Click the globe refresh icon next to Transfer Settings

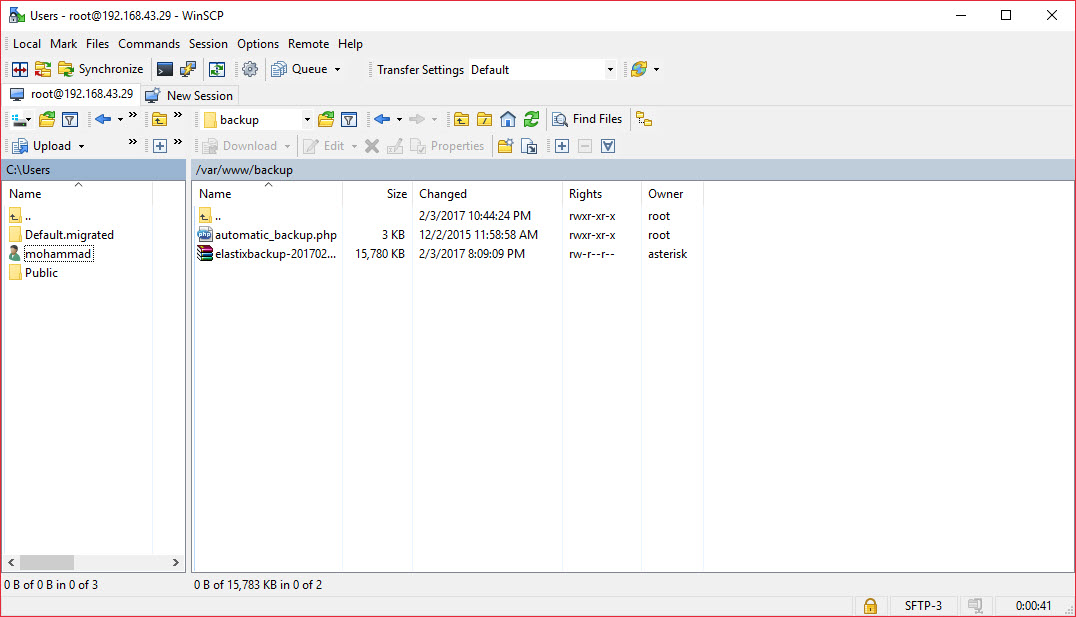pyautogui.click(x=639, y=69)
